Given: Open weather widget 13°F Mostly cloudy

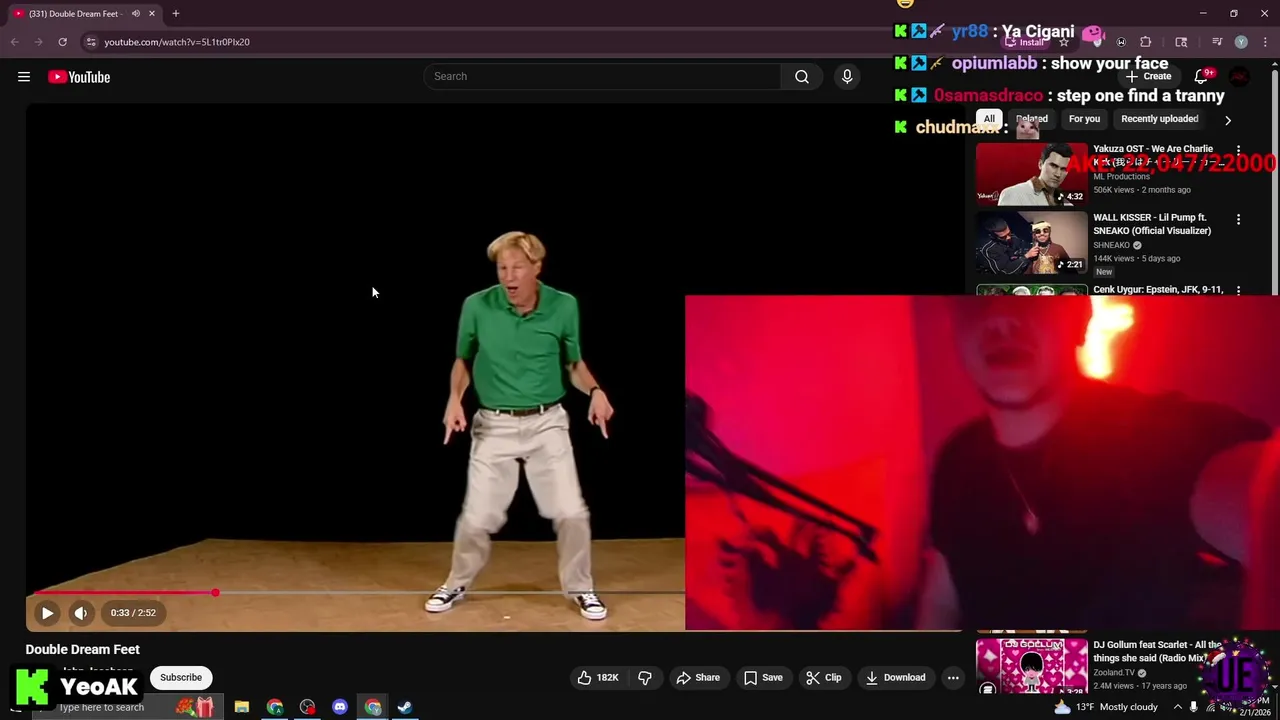Looking at the screenshot, I should pos(1108,707).
